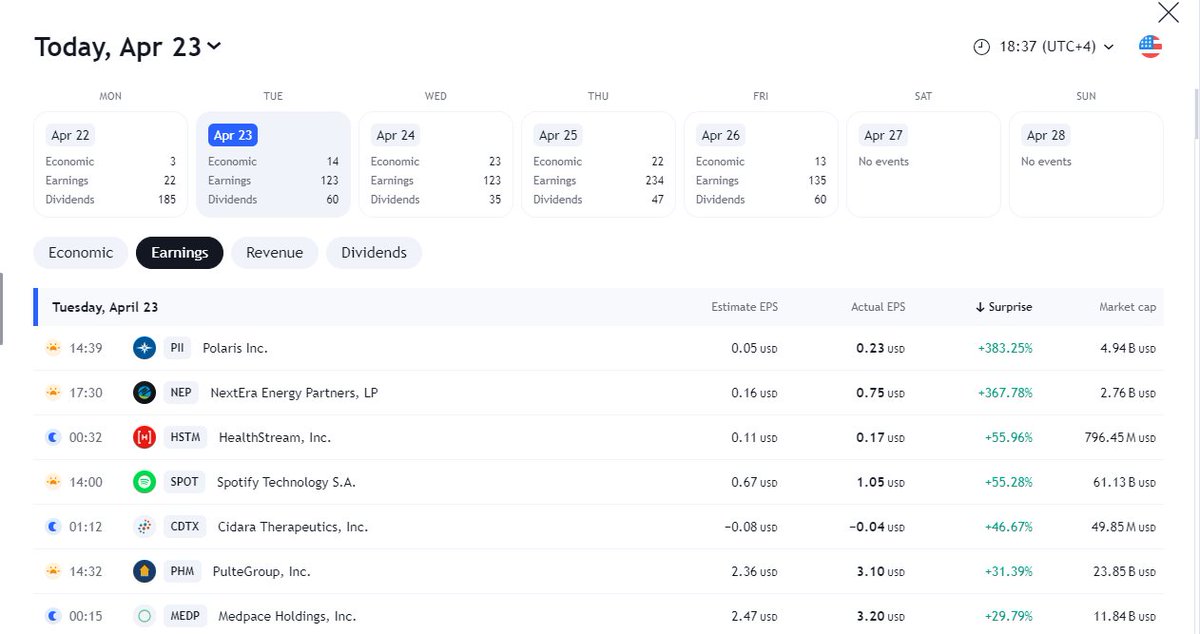The height and width of the screenshot is (634, 1200).
Task: Click the MEDP ticker badge
Action: pos(185,617)
